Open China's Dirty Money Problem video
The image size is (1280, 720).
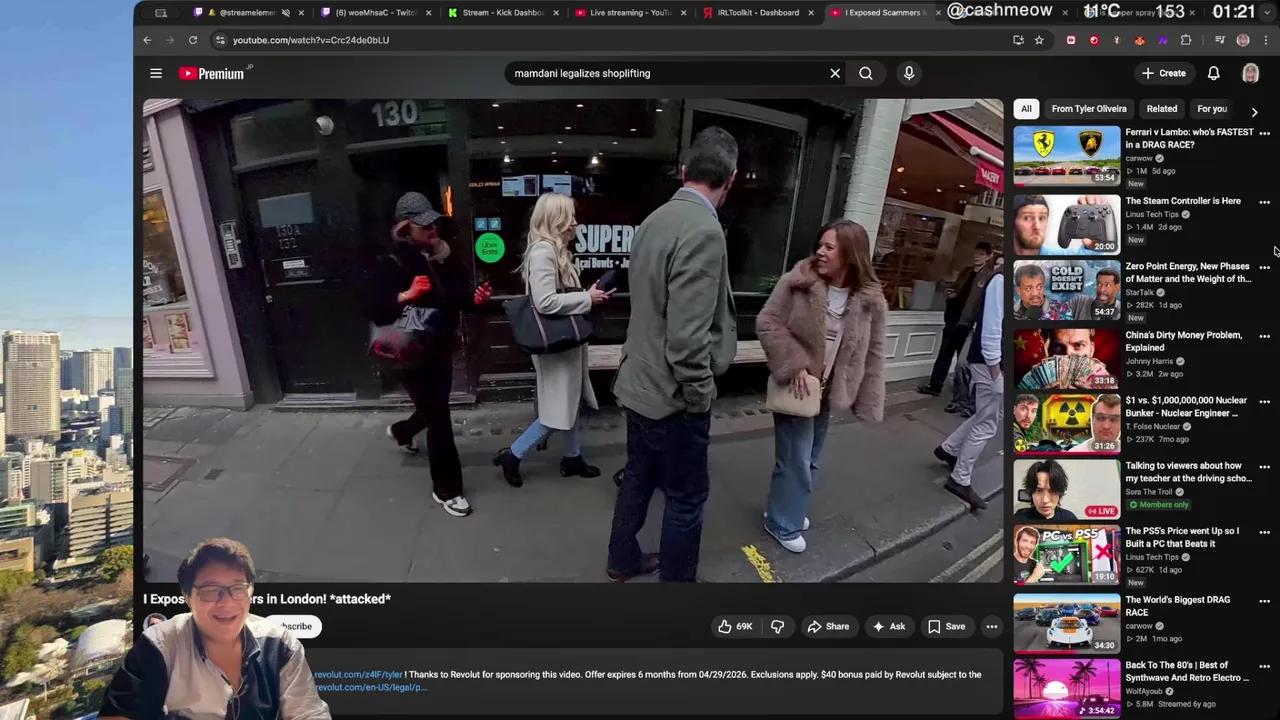(1184, 341)
